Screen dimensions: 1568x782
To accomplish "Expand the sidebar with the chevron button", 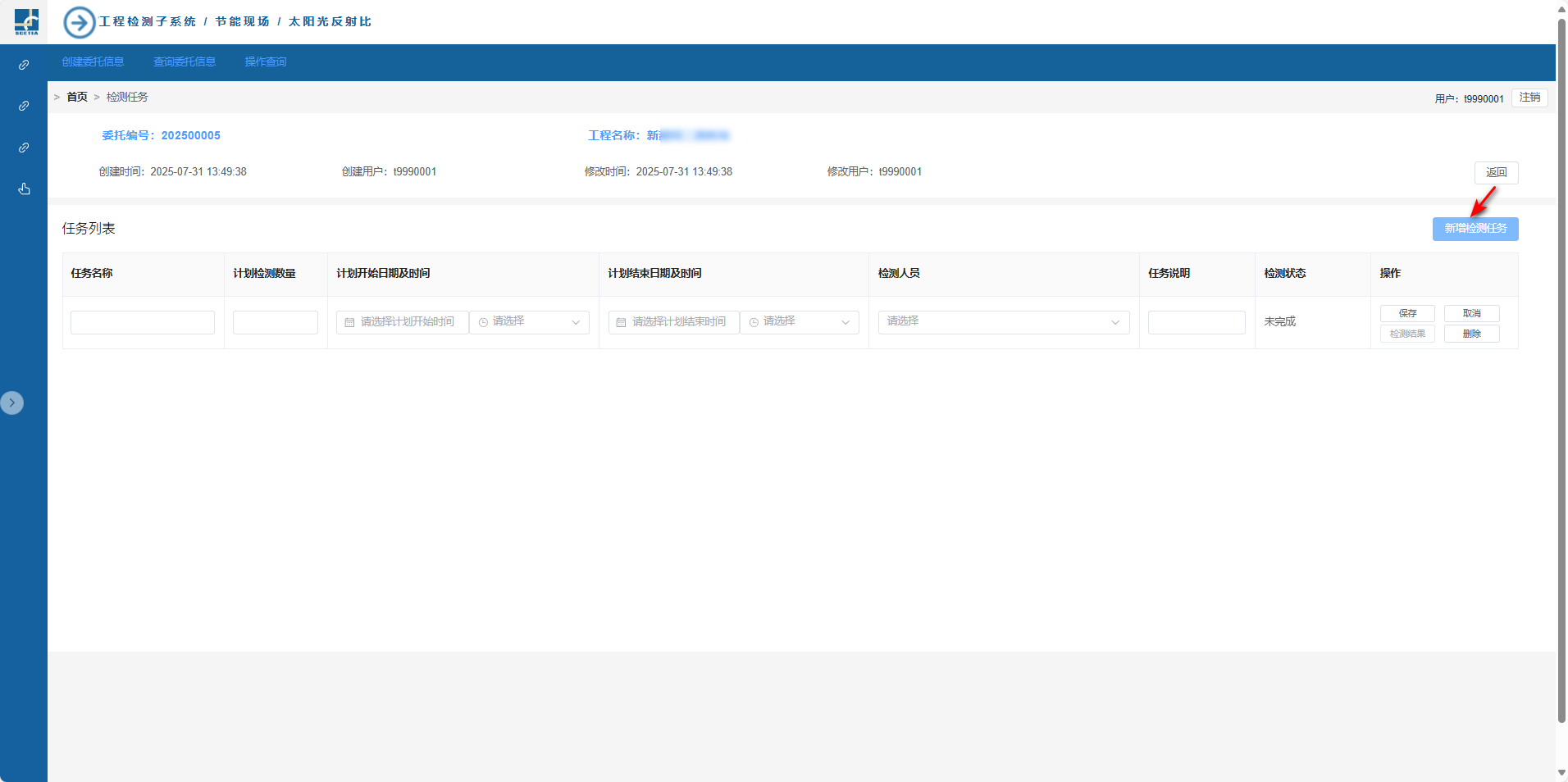I will pyautogui.click(x=12, y=402).
